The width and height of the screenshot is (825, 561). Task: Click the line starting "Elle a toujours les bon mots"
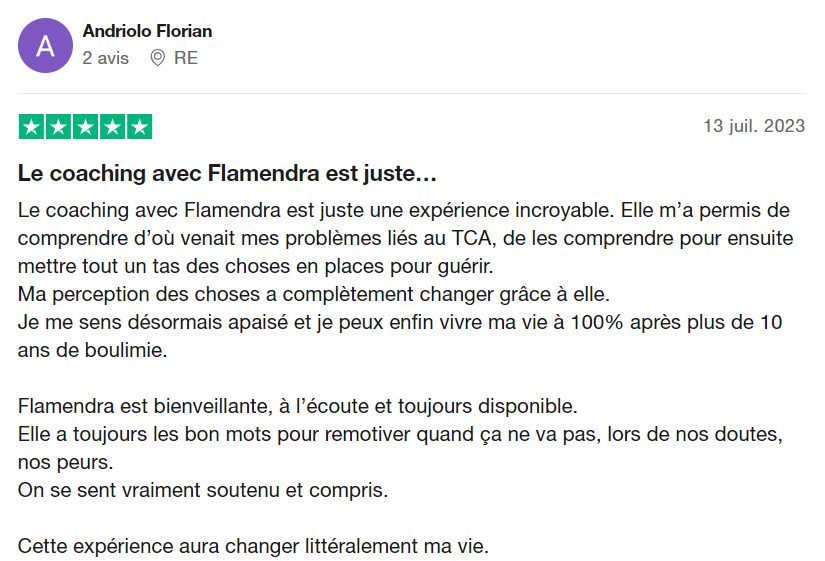400,435
